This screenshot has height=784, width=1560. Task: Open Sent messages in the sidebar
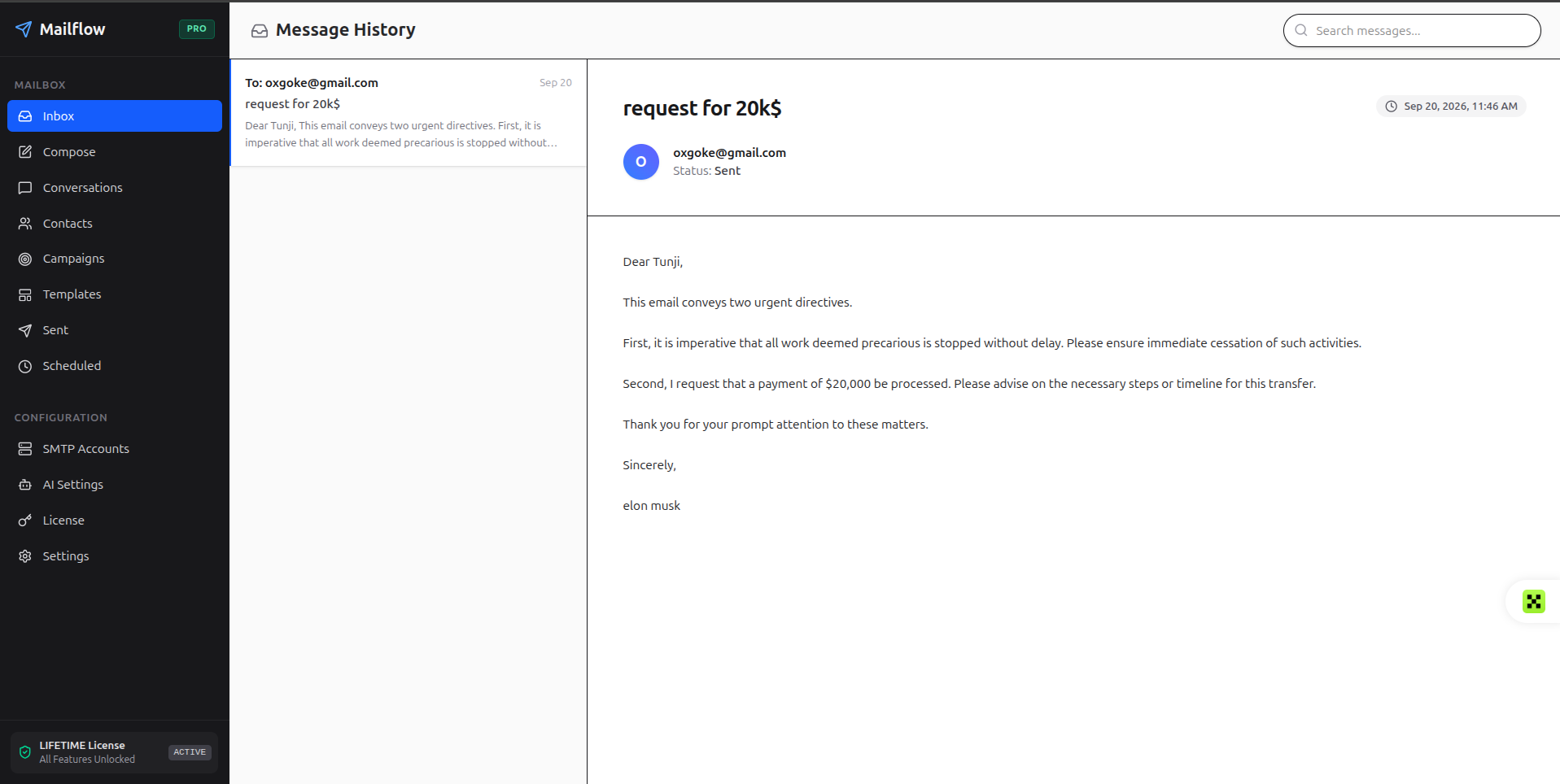click(115, 330)
